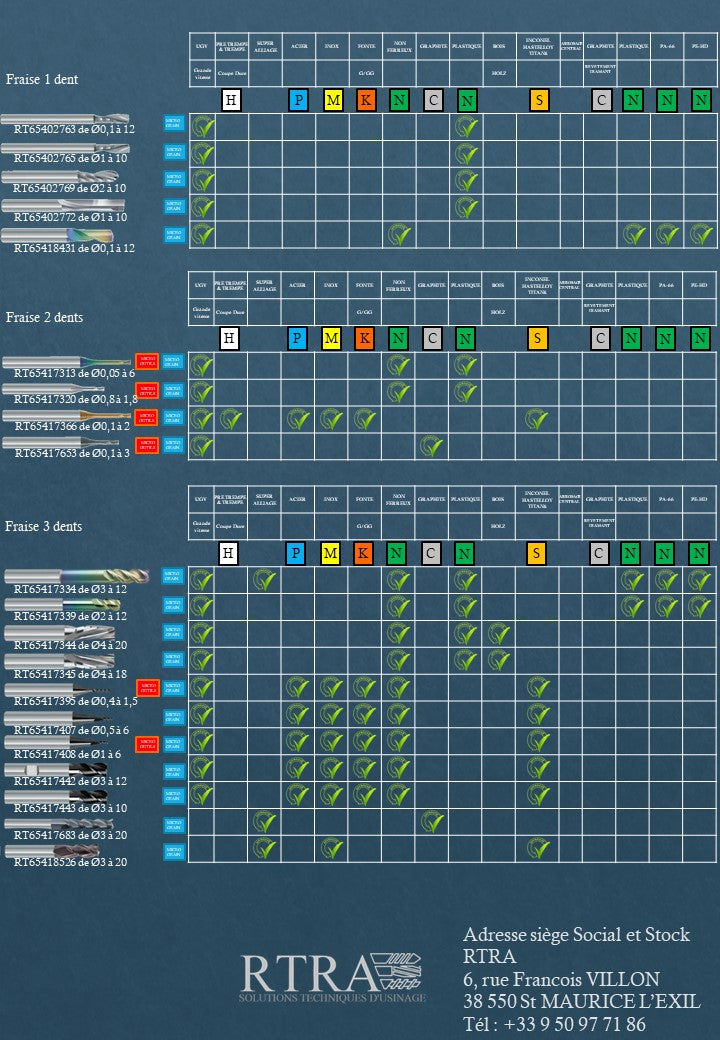Click text 'RT65402765 de Ø1 à 10'

tap(70, 158)
